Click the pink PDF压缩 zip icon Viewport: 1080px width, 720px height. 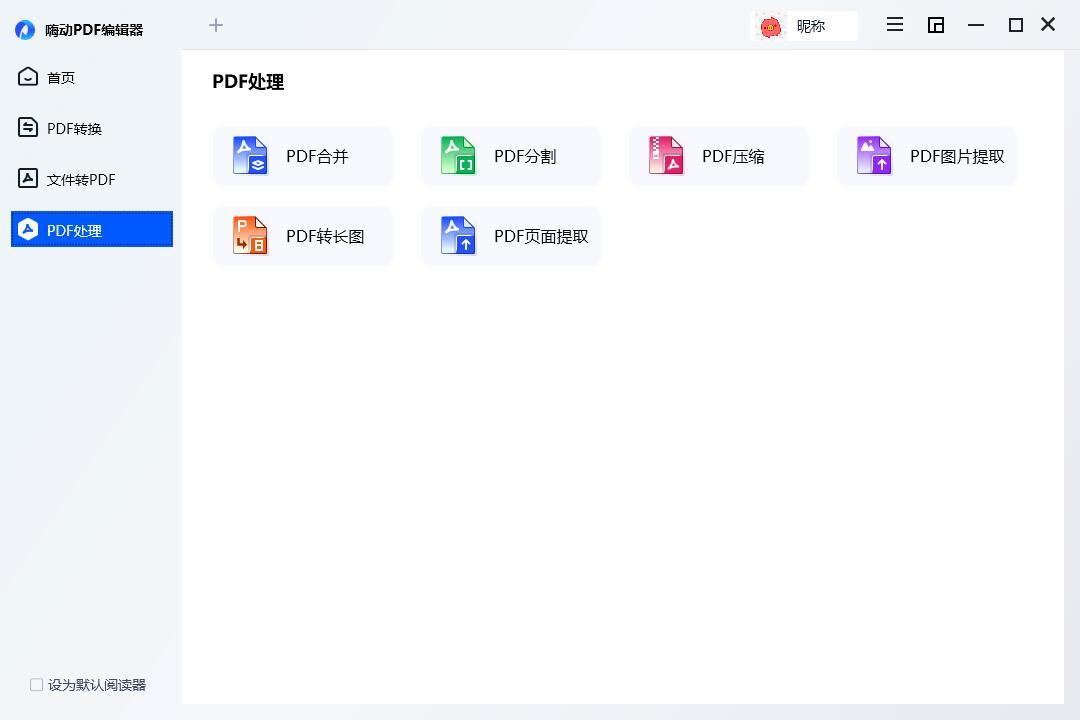(666, 156)
